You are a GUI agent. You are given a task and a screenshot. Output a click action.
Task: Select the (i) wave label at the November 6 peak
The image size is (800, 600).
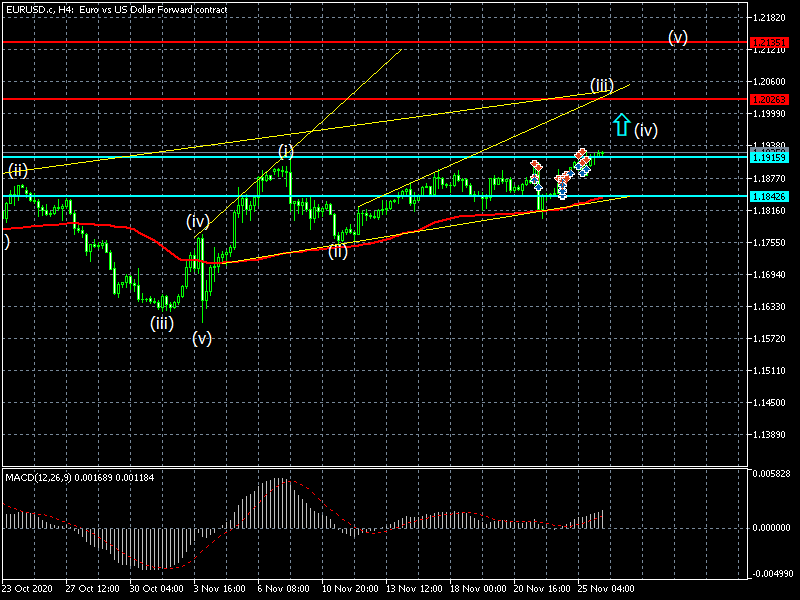286,151
